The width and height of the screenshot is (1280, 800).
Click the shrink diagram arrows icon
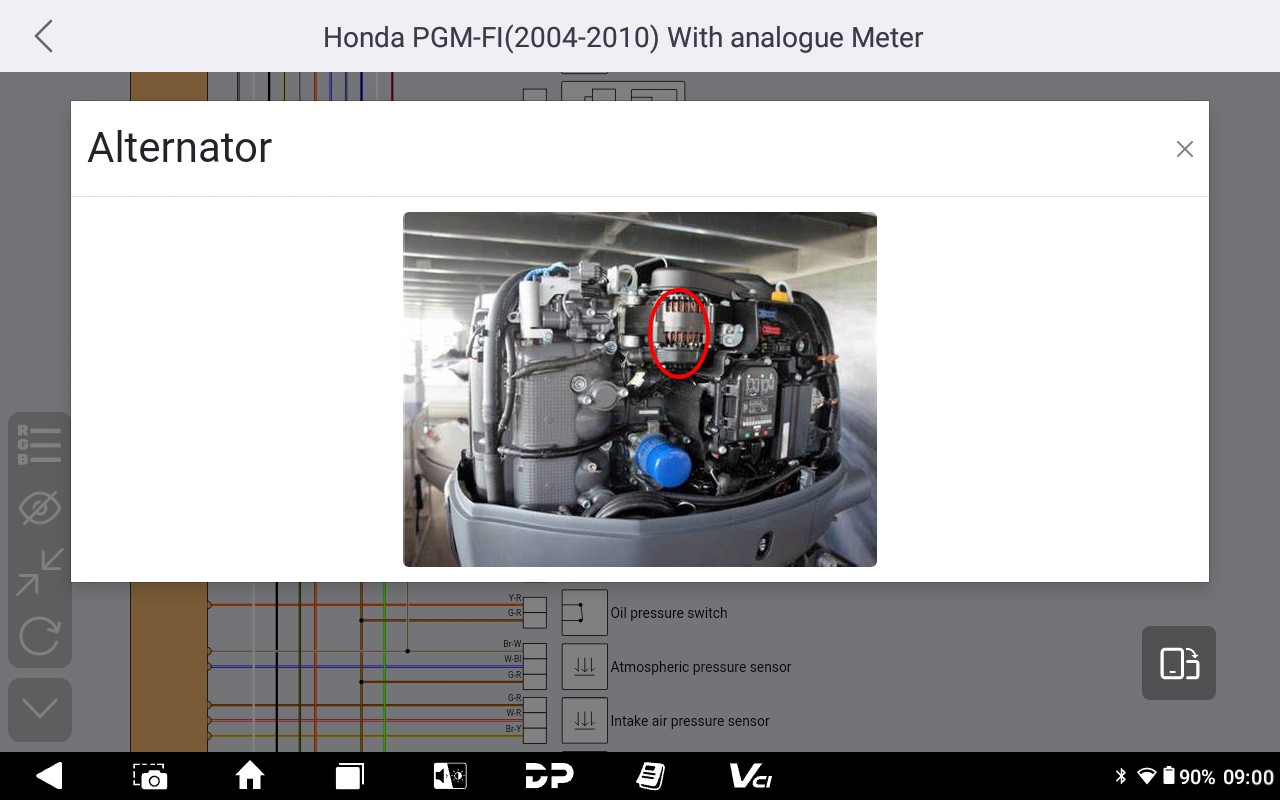click(x=40, y=572)
